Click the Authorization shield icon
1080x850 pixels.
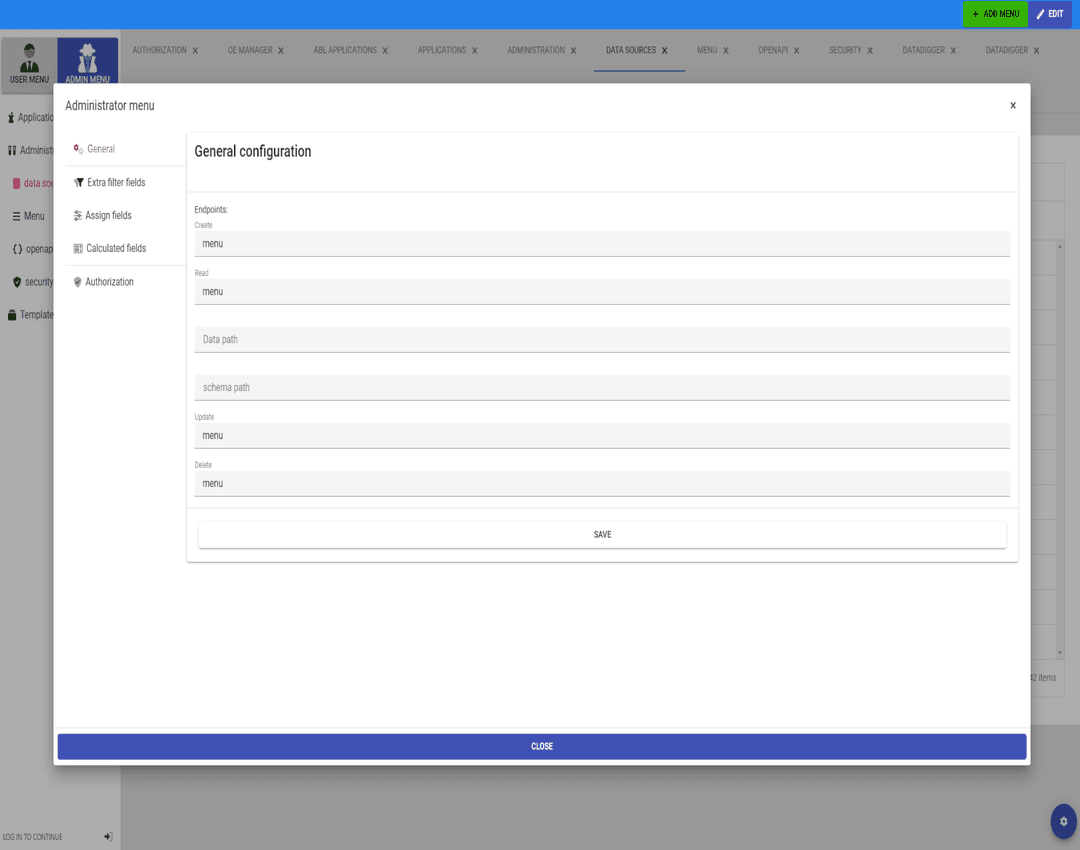click(x=78, y=282)
